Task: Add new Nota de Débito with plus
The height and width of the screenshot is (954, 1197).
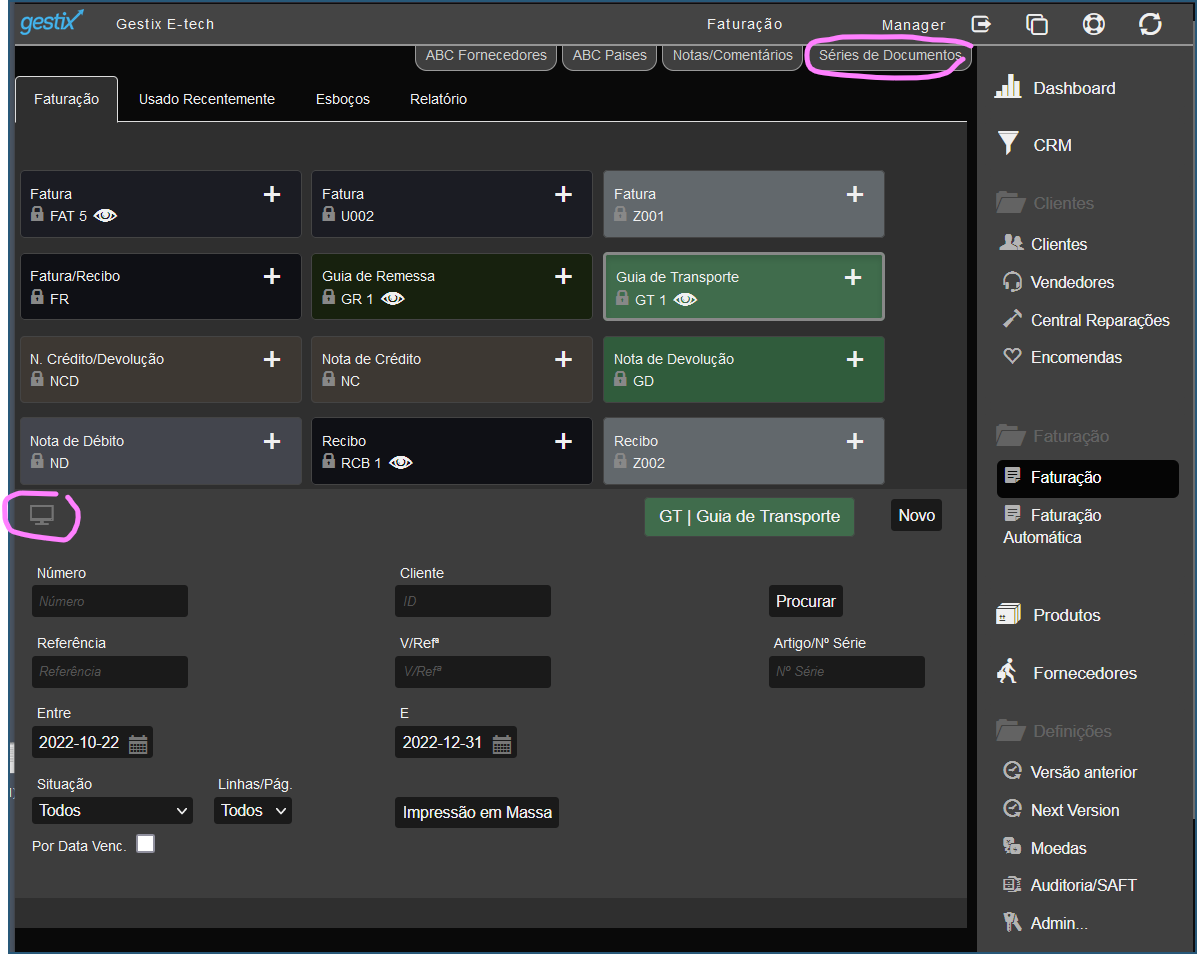Action: 272,441
